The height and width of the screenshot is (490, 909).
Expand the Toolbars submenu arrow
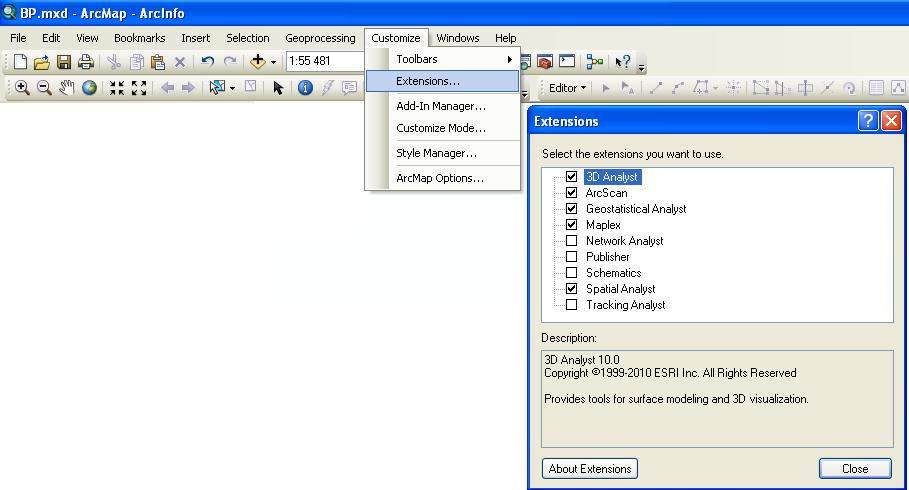(510, 59)
